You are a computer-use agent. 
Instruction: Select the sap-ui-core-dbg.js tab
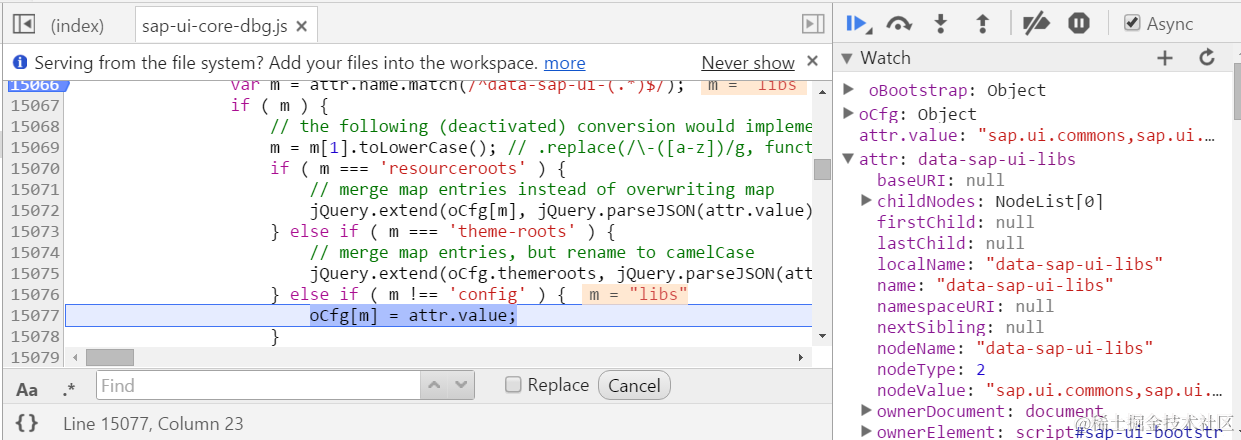click(x=215, y=26)
